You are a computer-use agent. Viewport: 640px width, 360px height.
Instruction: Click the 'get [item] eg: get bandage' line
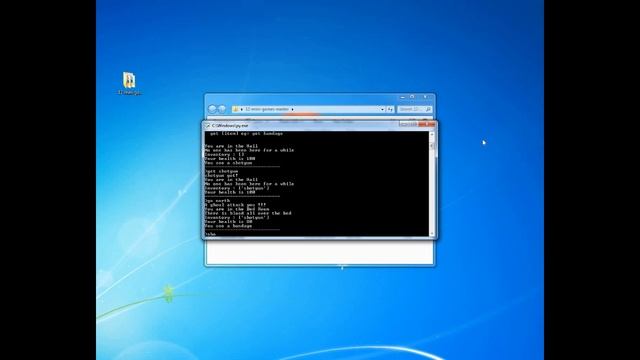click(x=246, y=133)
